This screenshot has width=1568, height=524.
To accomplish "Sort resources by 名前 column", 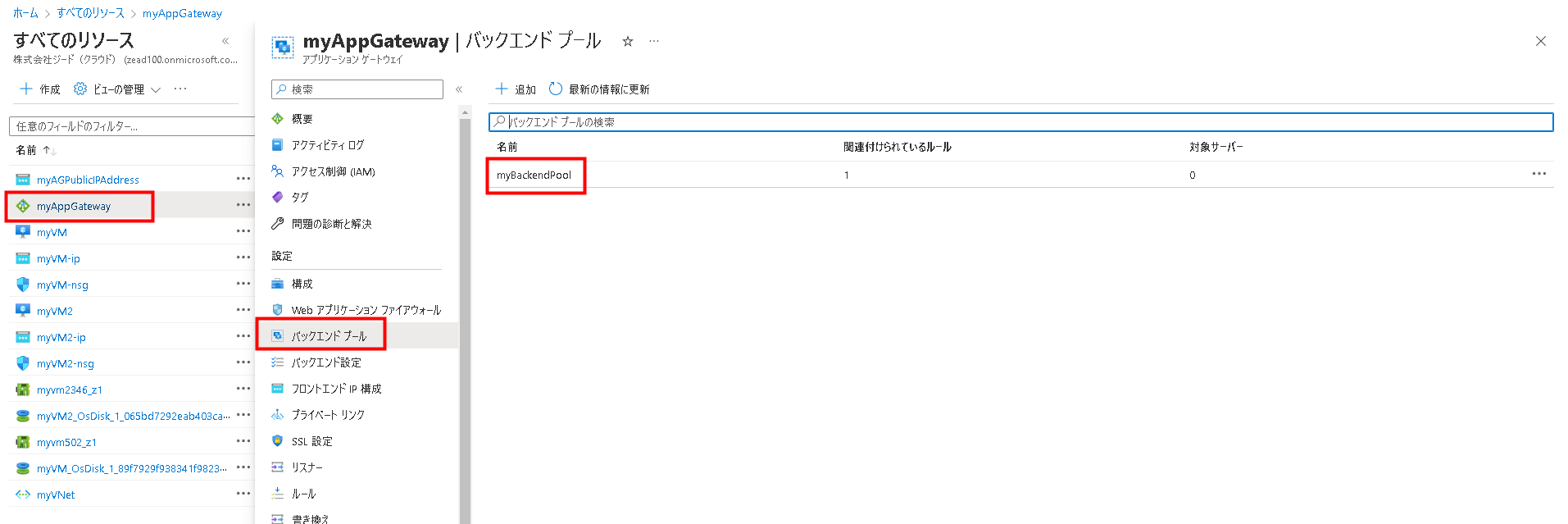I will point(35,150).
